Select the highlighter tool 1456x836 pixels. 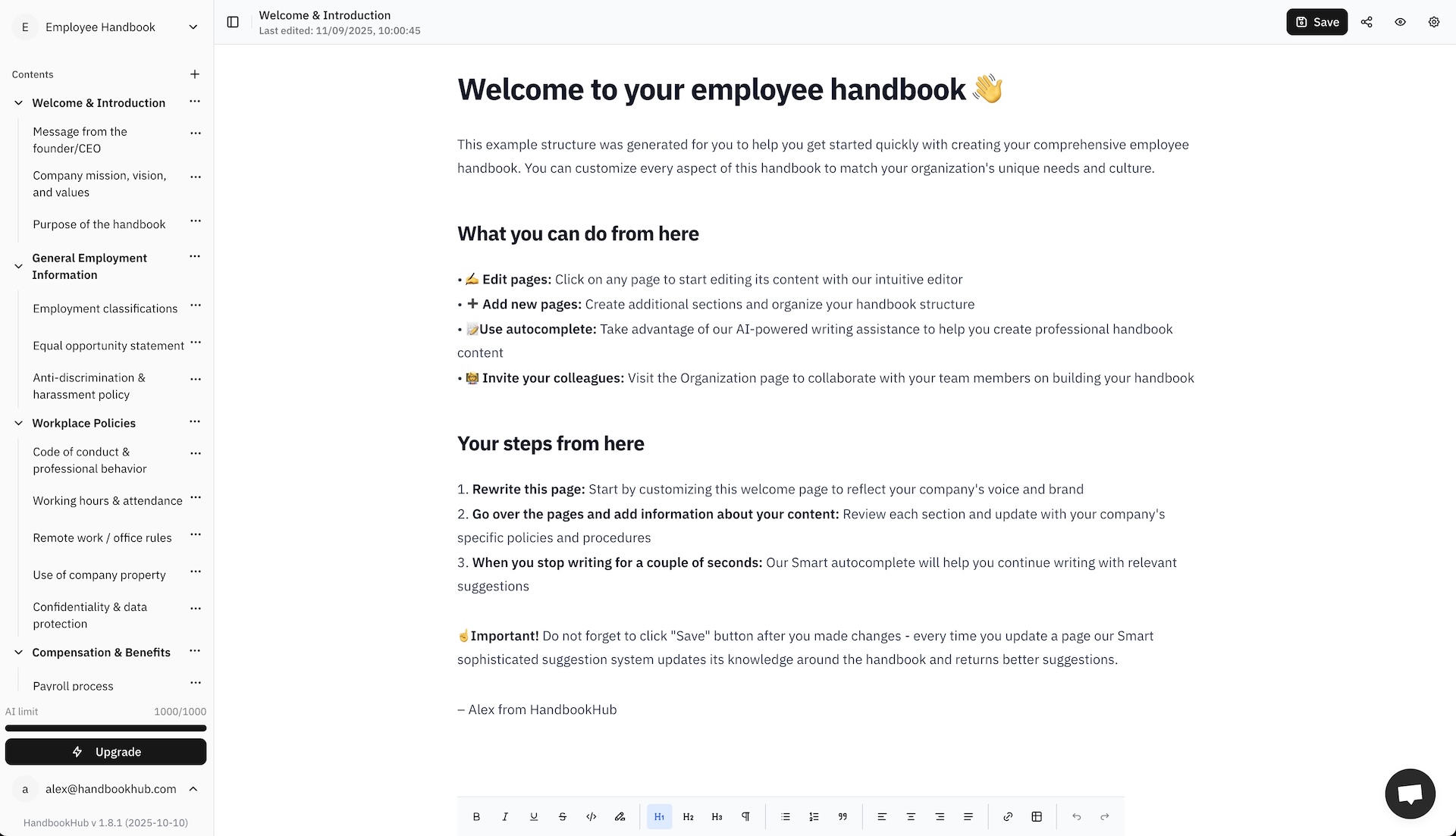click(620, 816)
